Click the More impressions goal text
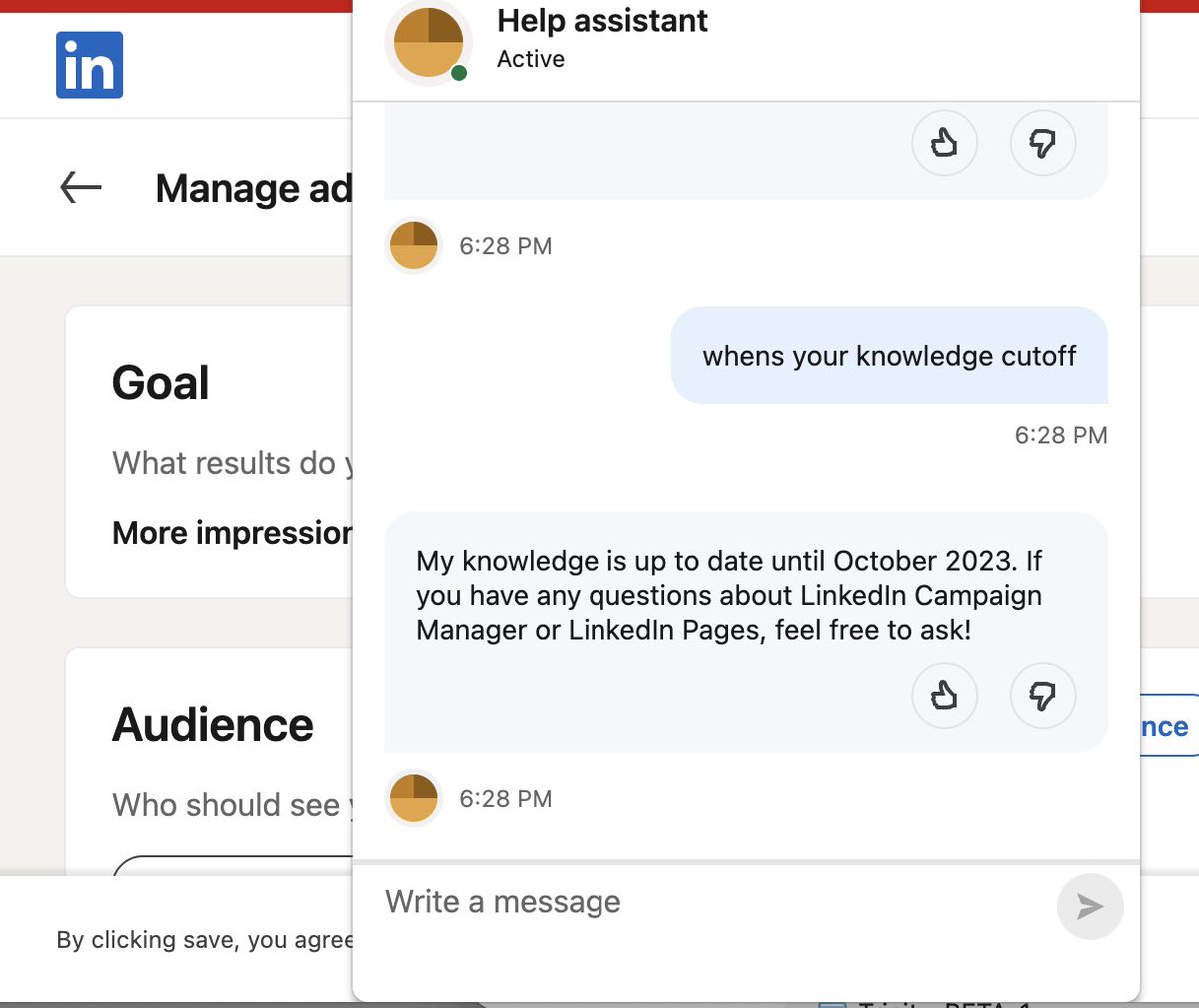This screenshot has width=1199, height=1008. [232, 533]
